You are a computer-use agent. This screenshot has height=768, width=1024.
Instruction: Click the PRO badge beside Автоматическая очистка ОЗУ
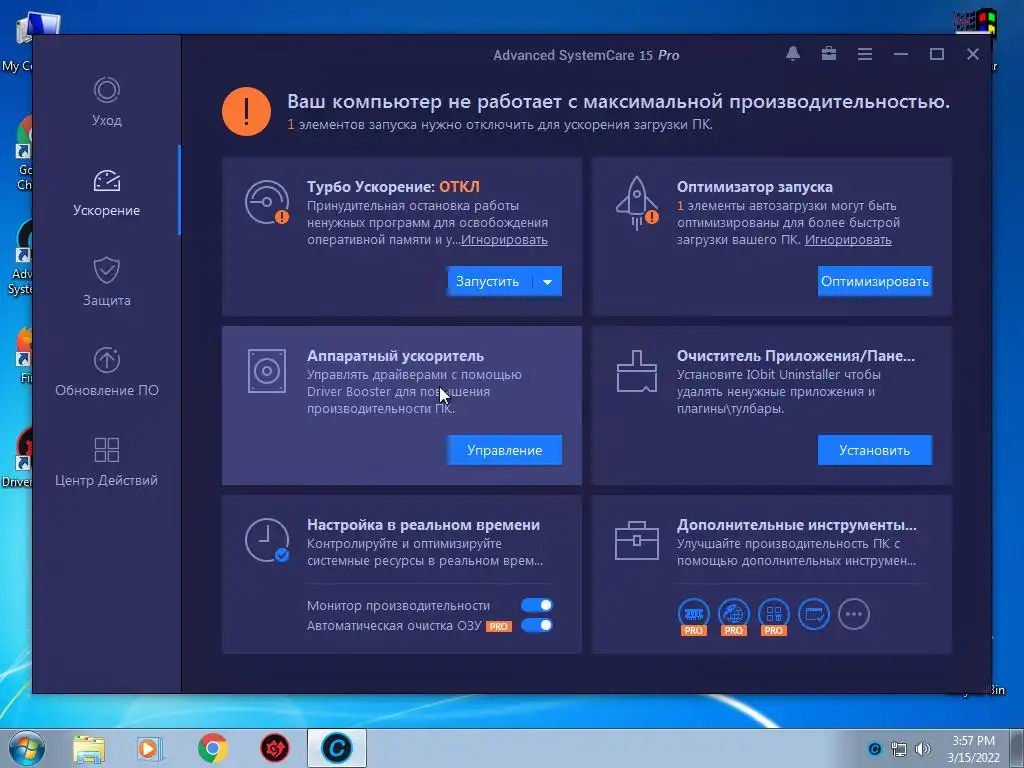tap(499, 626)
